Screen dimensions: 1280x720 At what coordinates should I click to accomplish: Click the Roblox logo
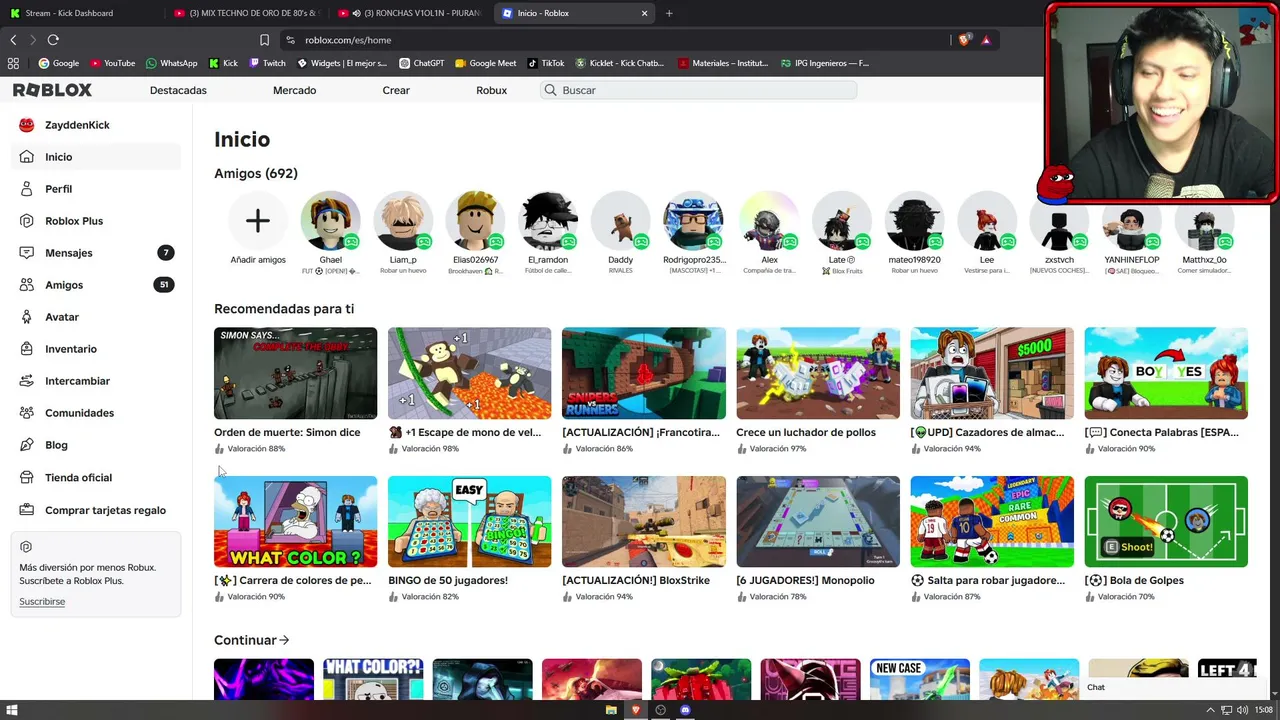click(52, 90)
